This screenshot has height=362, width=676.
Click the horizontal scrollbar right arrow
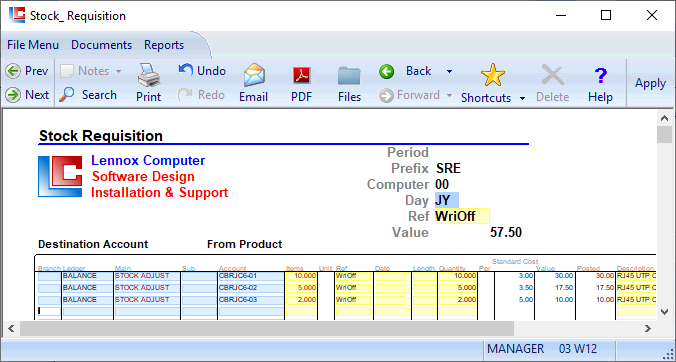pos(648,328)
